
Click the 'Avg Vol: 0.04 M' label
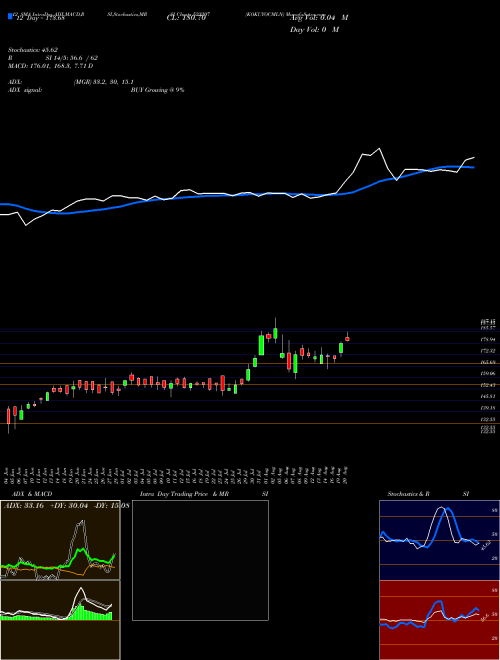[x=319, y=18]
